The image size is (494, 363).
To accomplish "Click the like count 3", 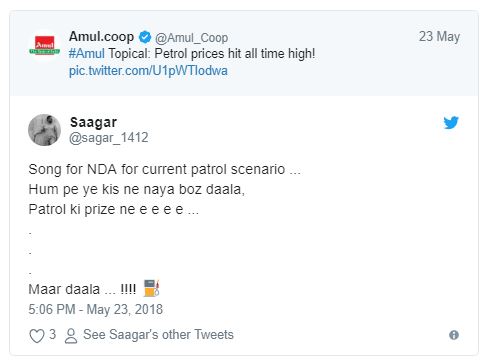I will pyautogui.click(x=52, y=334).
